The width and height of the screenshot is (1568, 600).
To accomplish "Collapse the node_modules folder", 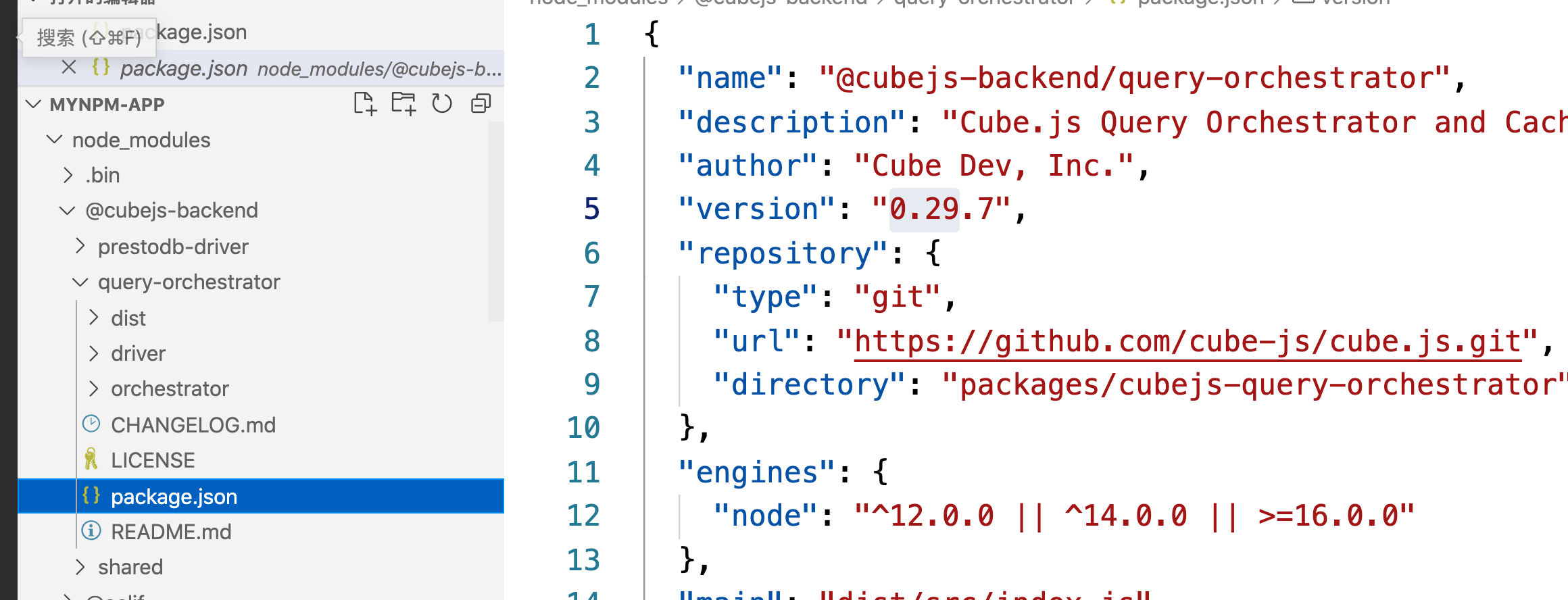I will 55,139.
